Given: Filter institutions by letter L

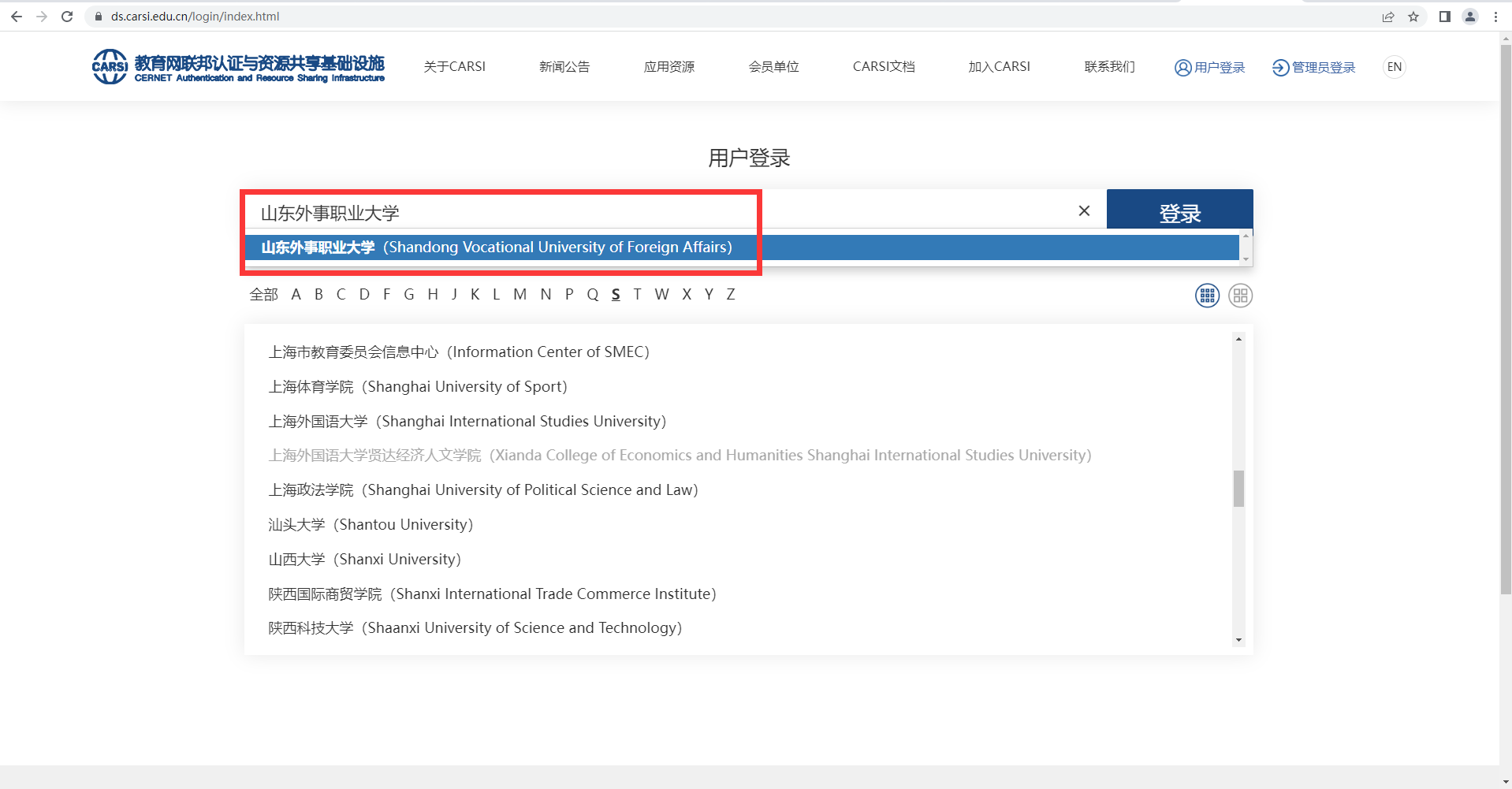Looking at the screenshot, I should [496, 295].
